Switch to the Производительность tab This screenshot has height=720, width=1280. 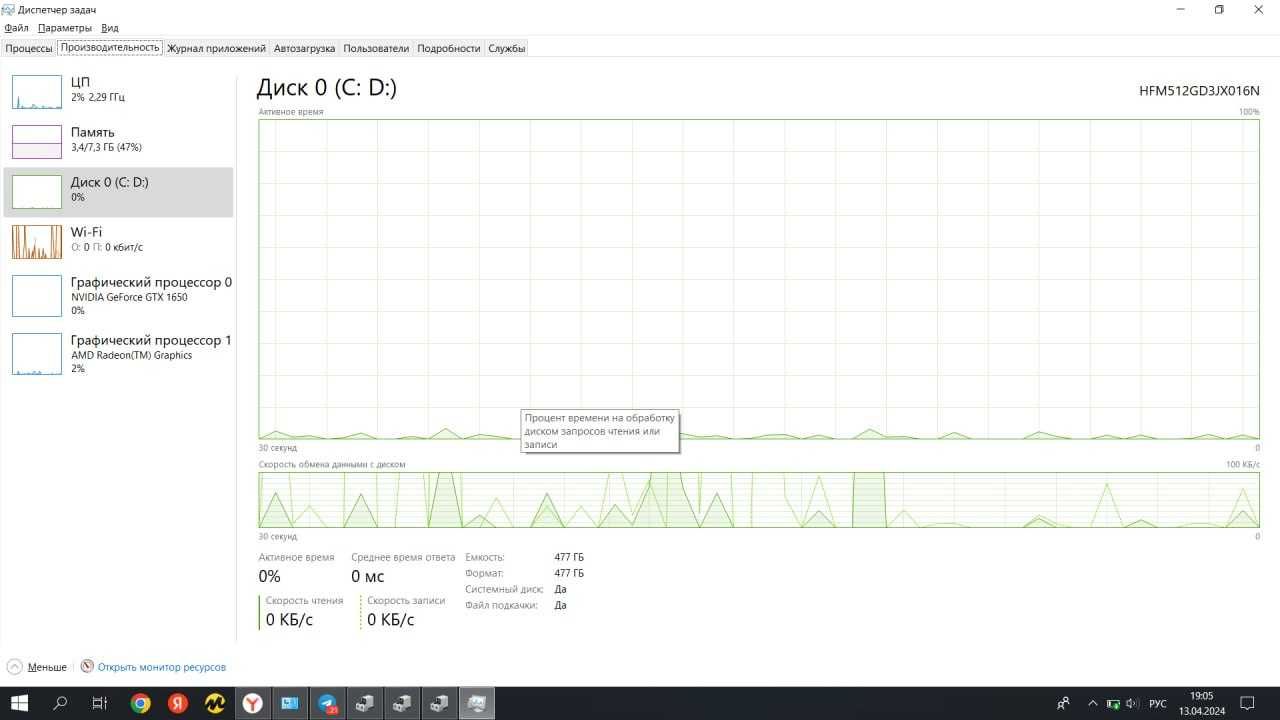pos(110,47)
